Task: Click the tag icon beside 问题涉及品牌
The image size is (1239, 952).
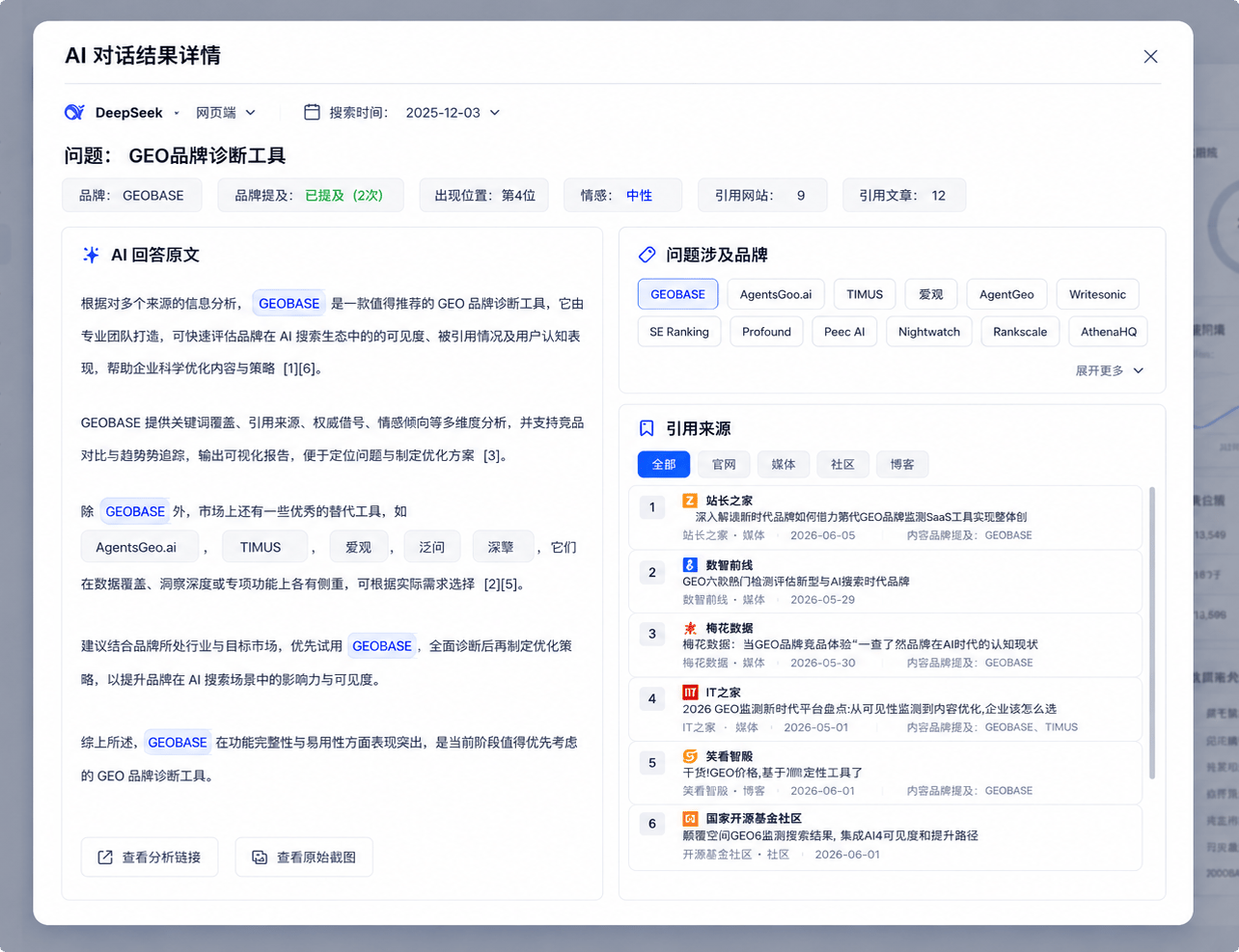Action: 647,255
